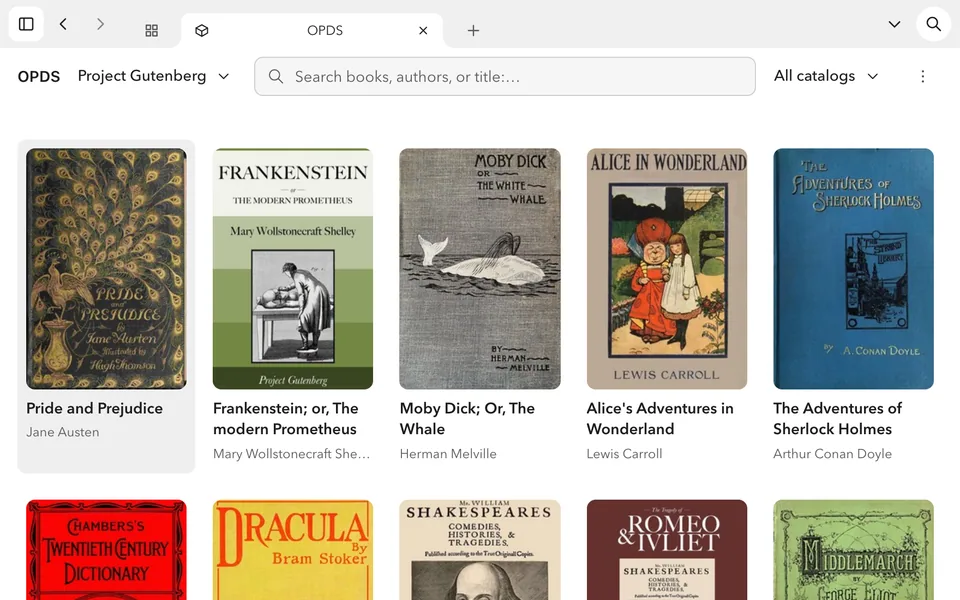Add a new tab with plus icon

click(473, 31)
